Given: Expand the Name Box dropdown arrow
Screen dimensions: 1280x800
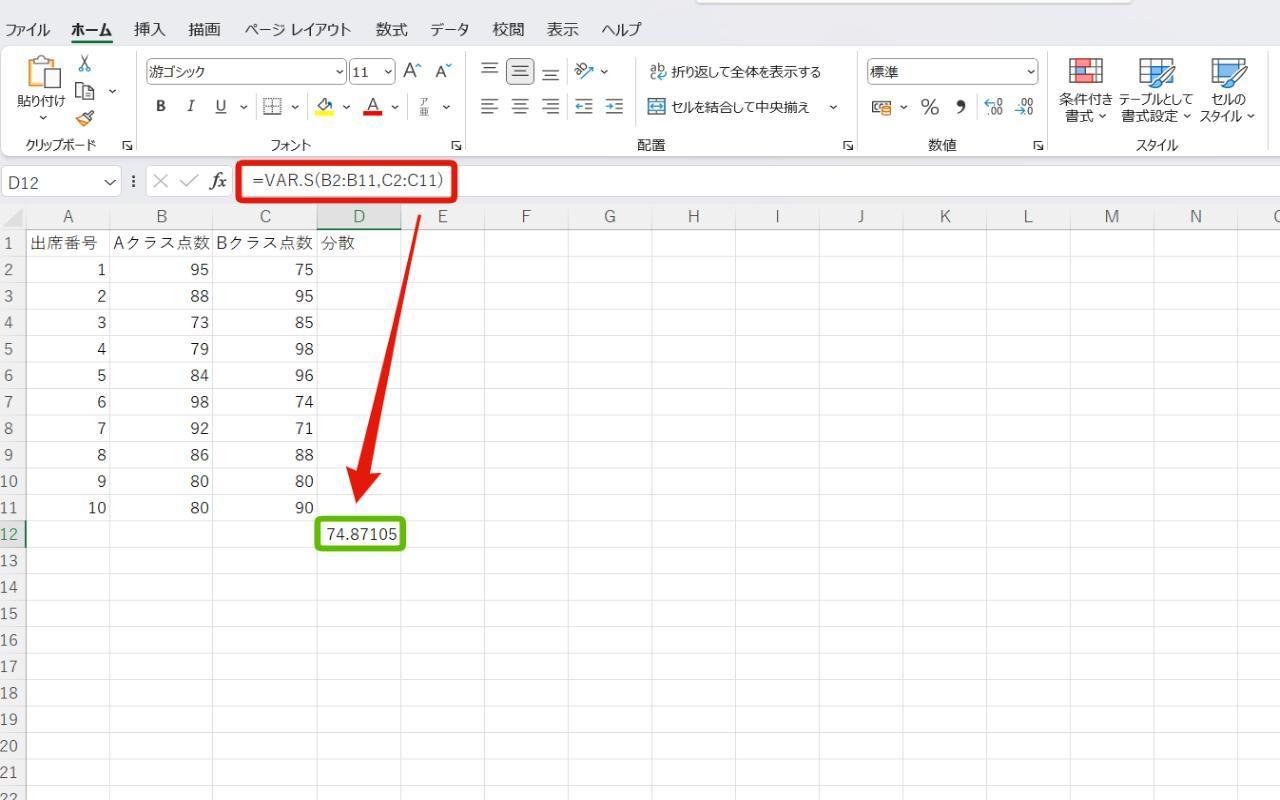Looking at the screenshot, I should click(x=110, y=182).
